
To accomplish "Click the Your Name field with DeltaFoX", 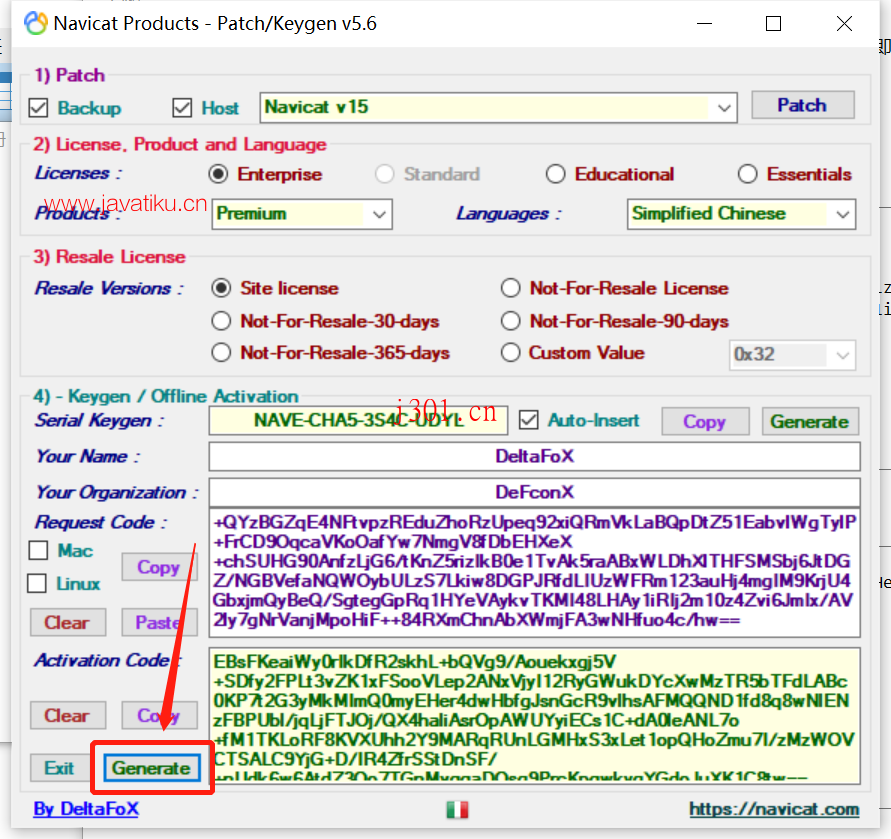I will (x=534, y=456).
